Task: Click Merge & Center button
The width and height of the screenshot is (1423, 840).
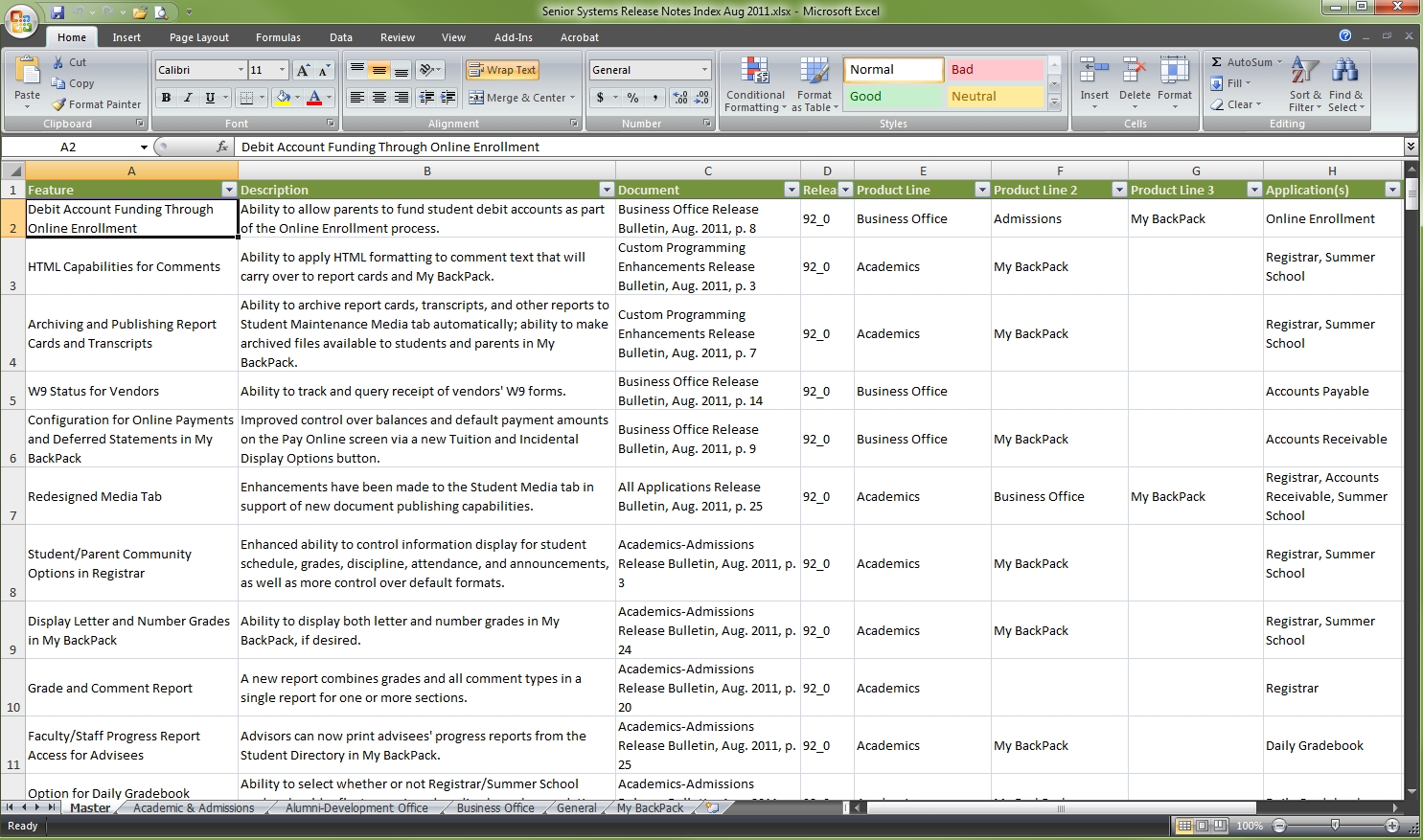Action: [516, 98]
